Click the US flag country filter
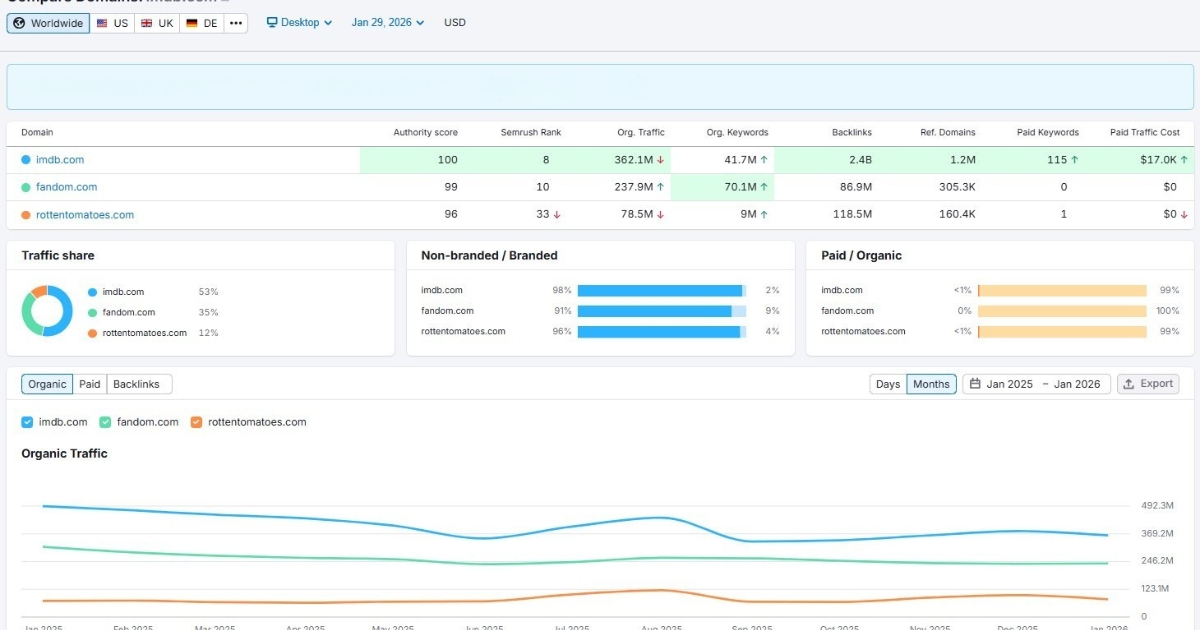This screenshot has width=1200, height=630. tap(112, 22)
